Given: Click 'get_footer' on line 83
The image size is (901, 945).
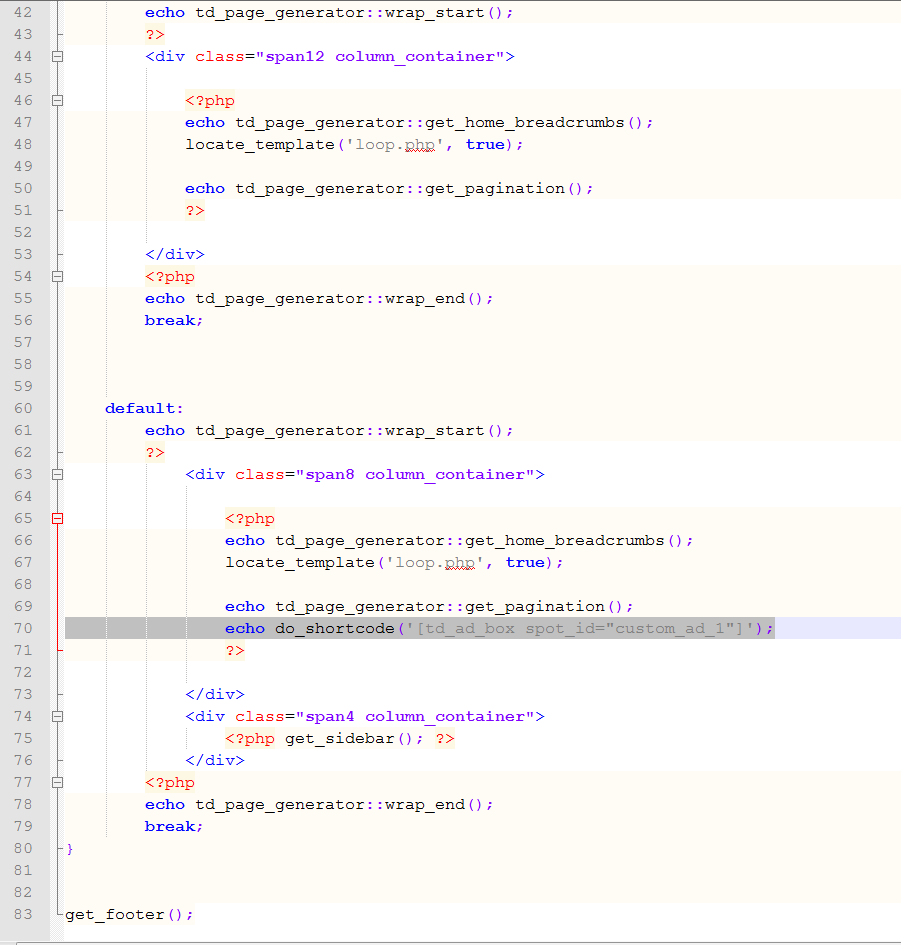Looking at the screenshot, I should click(x=115, y=915).
